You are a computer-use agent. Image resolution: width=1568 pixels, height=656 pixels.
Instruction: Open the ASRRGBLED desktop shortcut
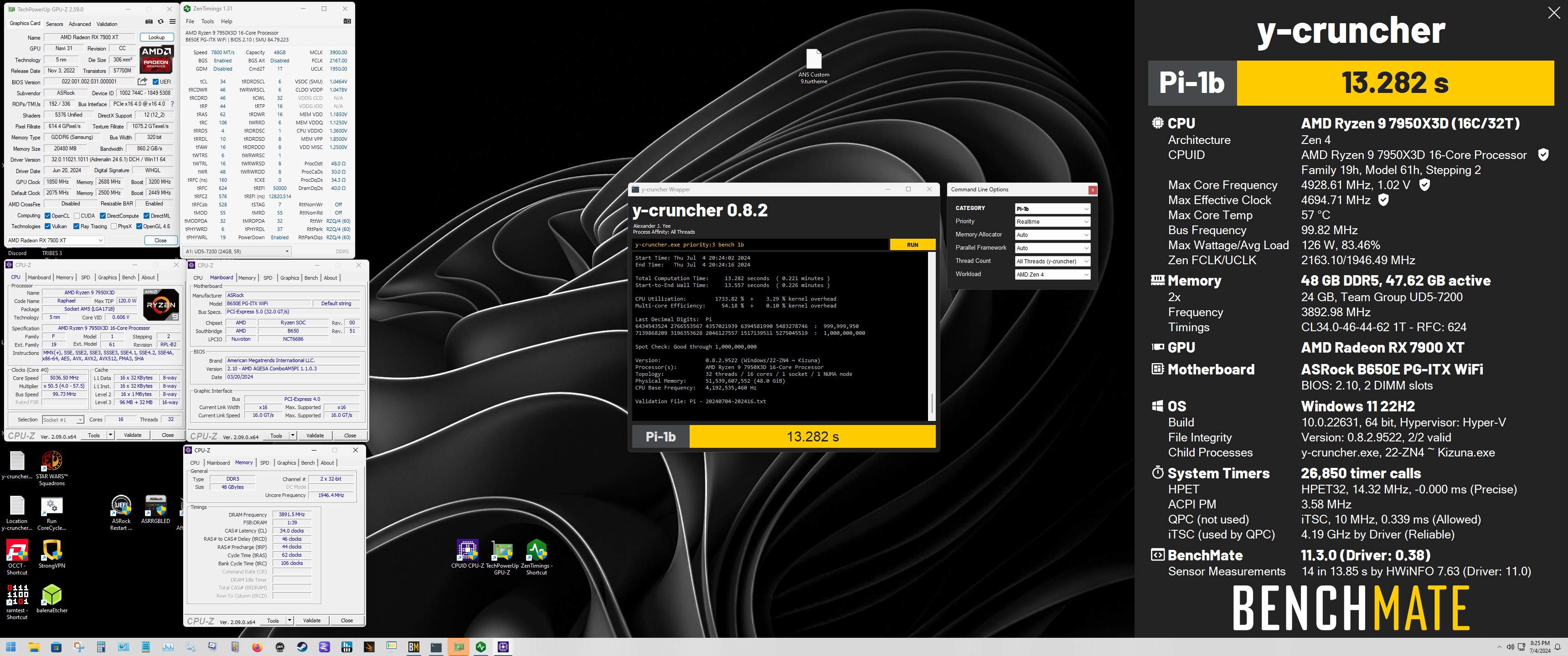(156, 510)
